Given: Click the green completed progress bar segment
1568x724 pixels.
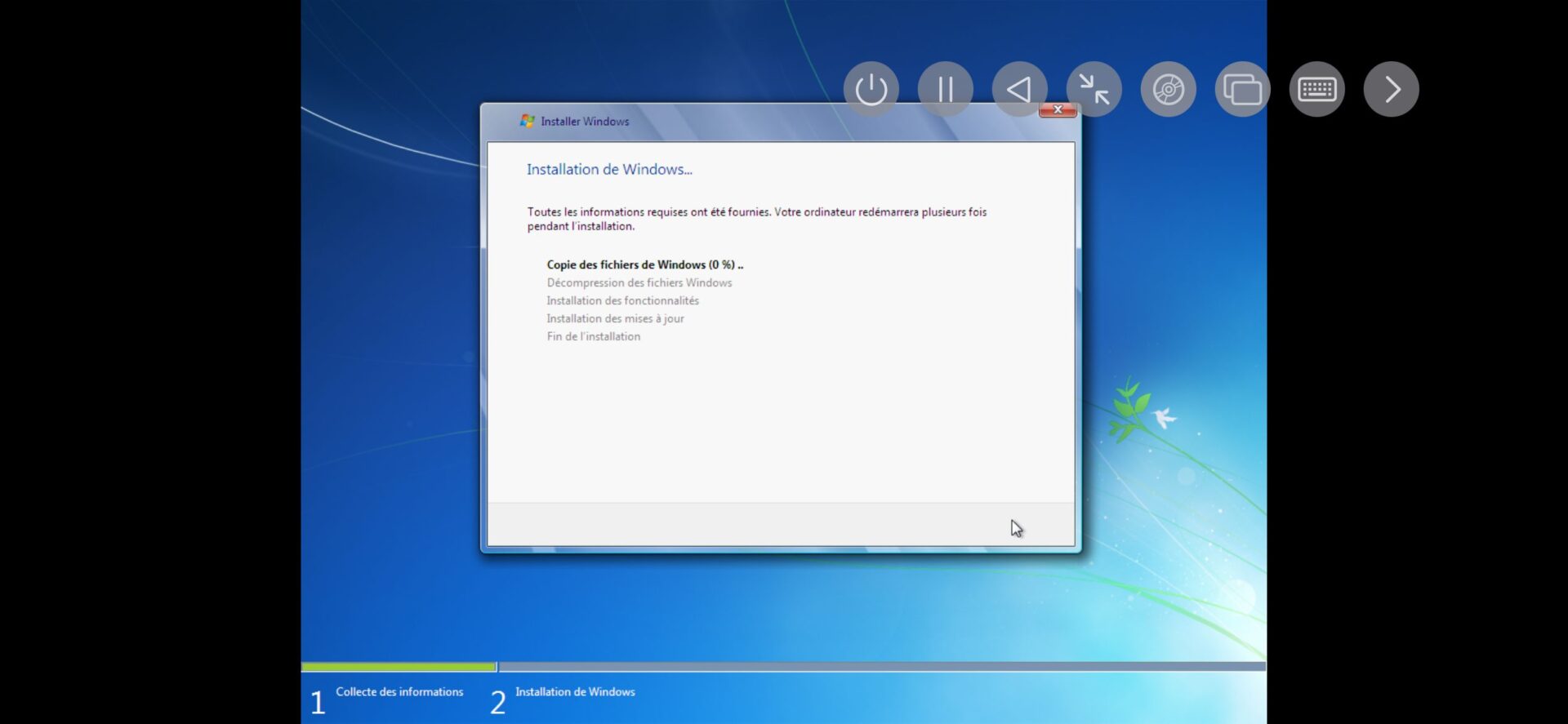Looking at the screenshot, I should click(399, 667).
